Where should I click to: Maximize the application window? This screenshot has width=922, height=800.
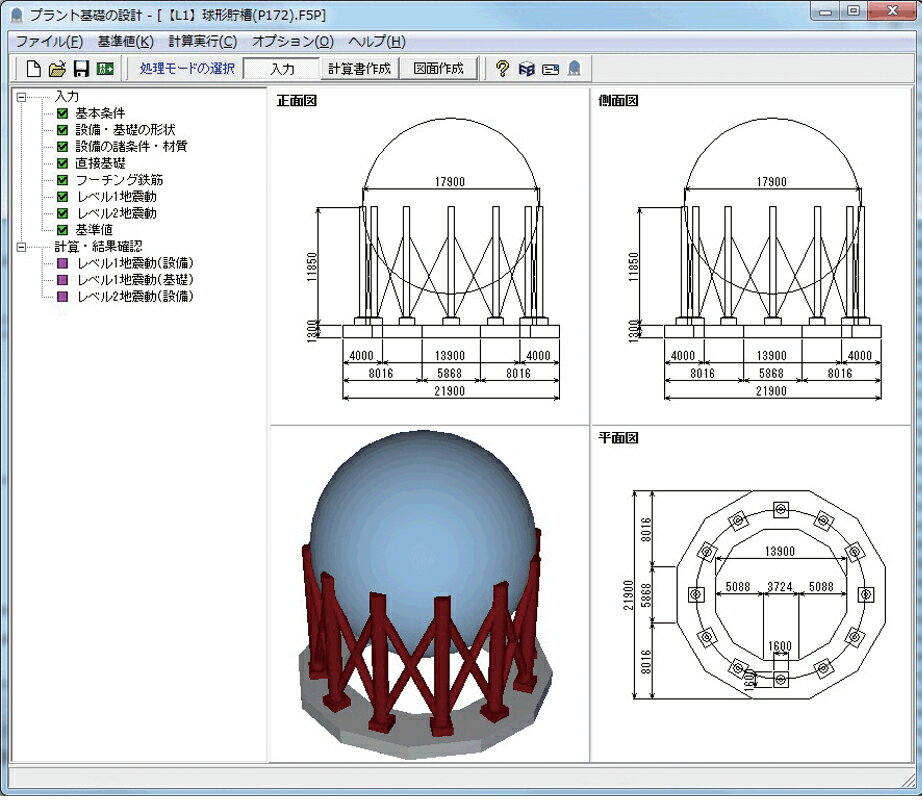[x=854, y=12]
